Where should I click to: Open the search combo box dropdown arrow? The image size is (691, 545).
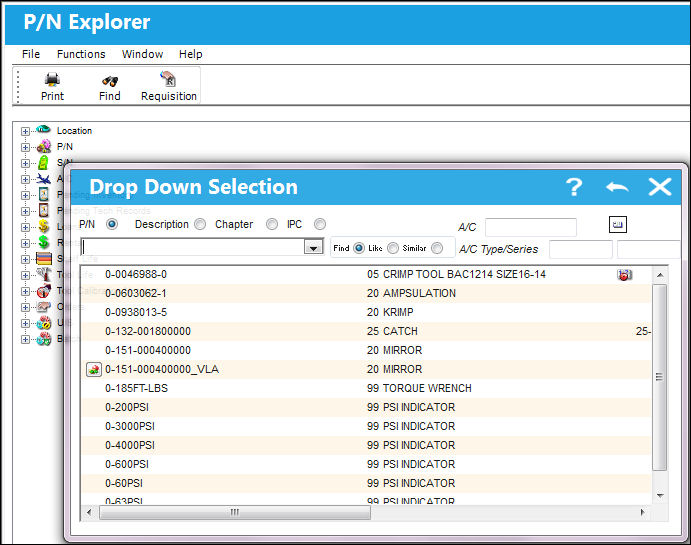tap(313, 248)
